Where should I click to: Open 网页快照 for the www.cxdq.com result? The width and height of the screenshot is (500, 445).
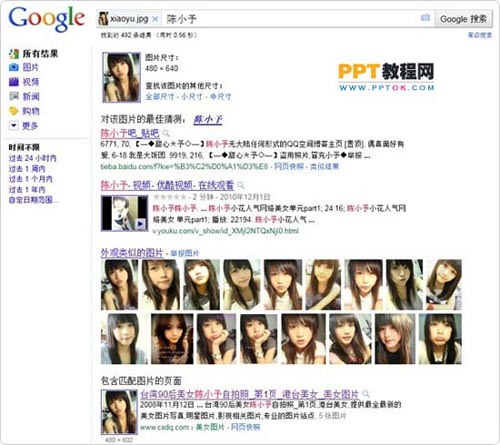point(246,427)
